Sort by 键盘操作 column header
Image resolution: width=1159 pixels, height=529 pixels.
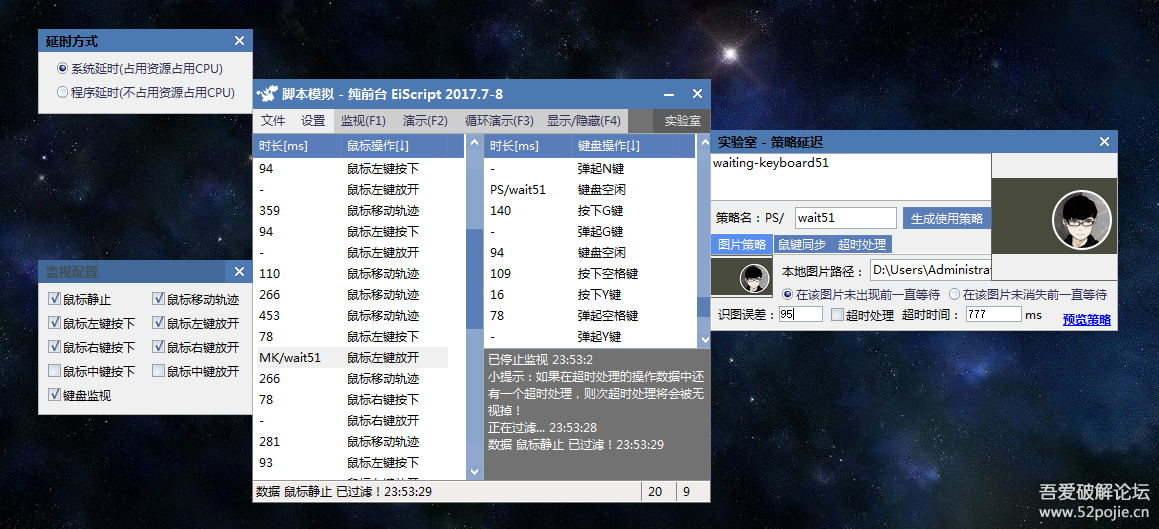pyautogui.click(x=609, y=146)
